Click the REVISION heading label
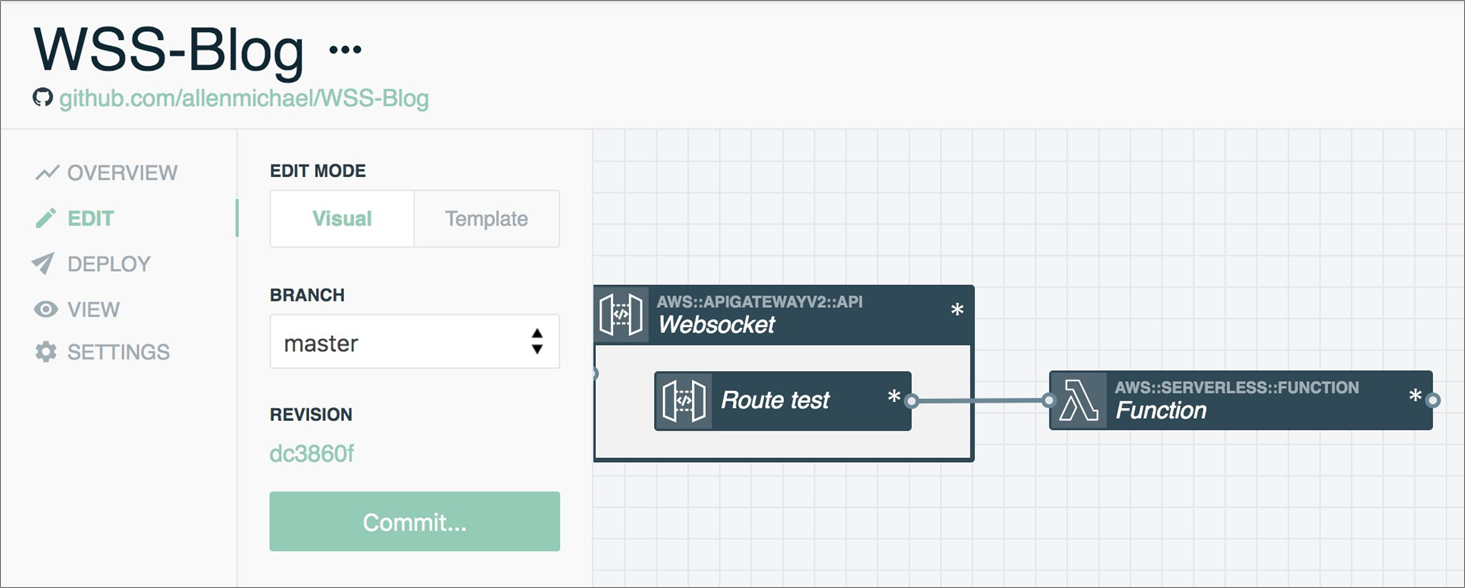Screen dimensions: 1465x588 click(x=311, y=414)
